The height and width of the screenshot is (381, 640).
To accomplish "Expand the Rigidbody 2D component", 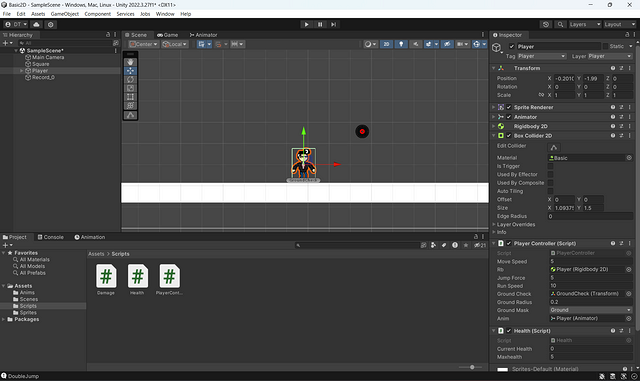I will coord(494,126).
